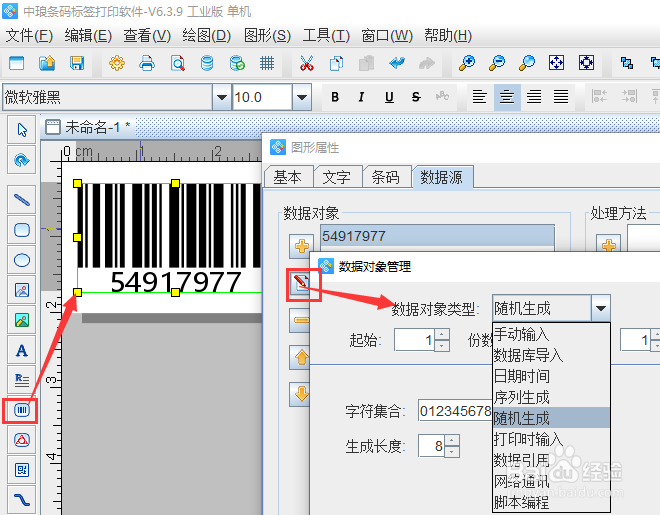Zoom out on the canvas

[497, 63]
